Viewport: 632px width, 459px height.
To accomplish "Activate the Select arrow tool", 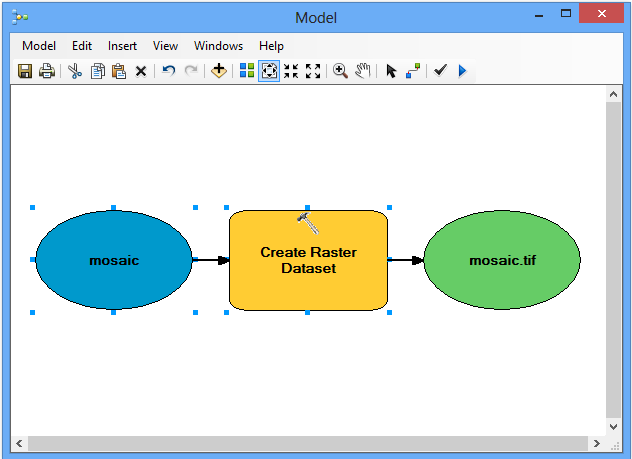I will pos(391,71).
